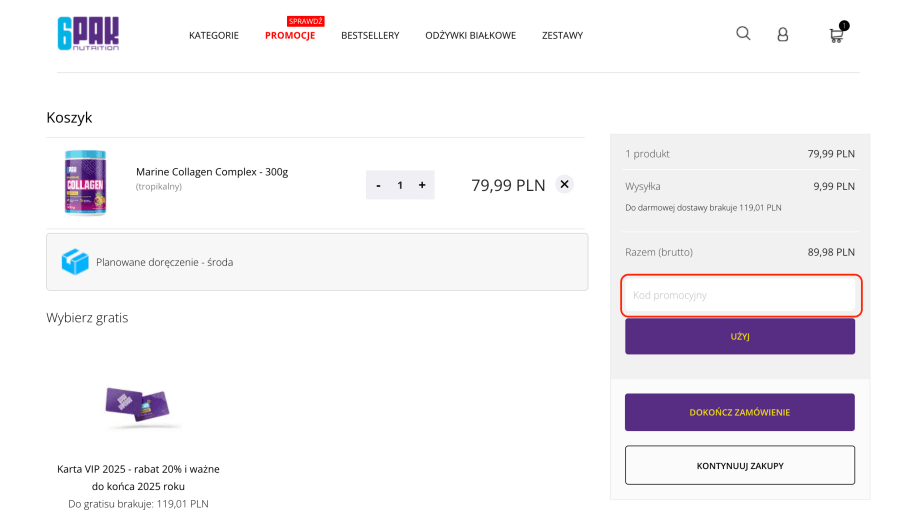The width and height of the screenshot is (900, 515).
Task: Focus the Kod promocyjny input field
Action: click(x=740, y=295)
